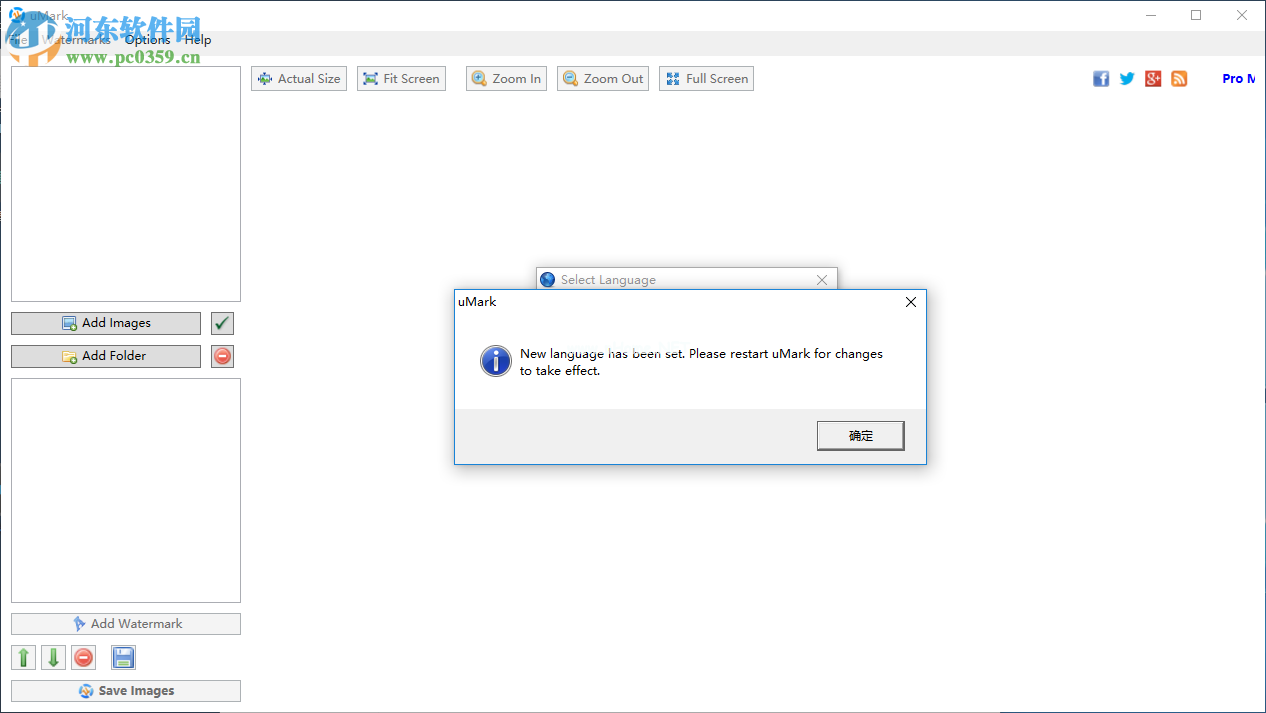Switch to Full Screen view
Viewport: 1266px width, 713px height.
click(706, 79)
